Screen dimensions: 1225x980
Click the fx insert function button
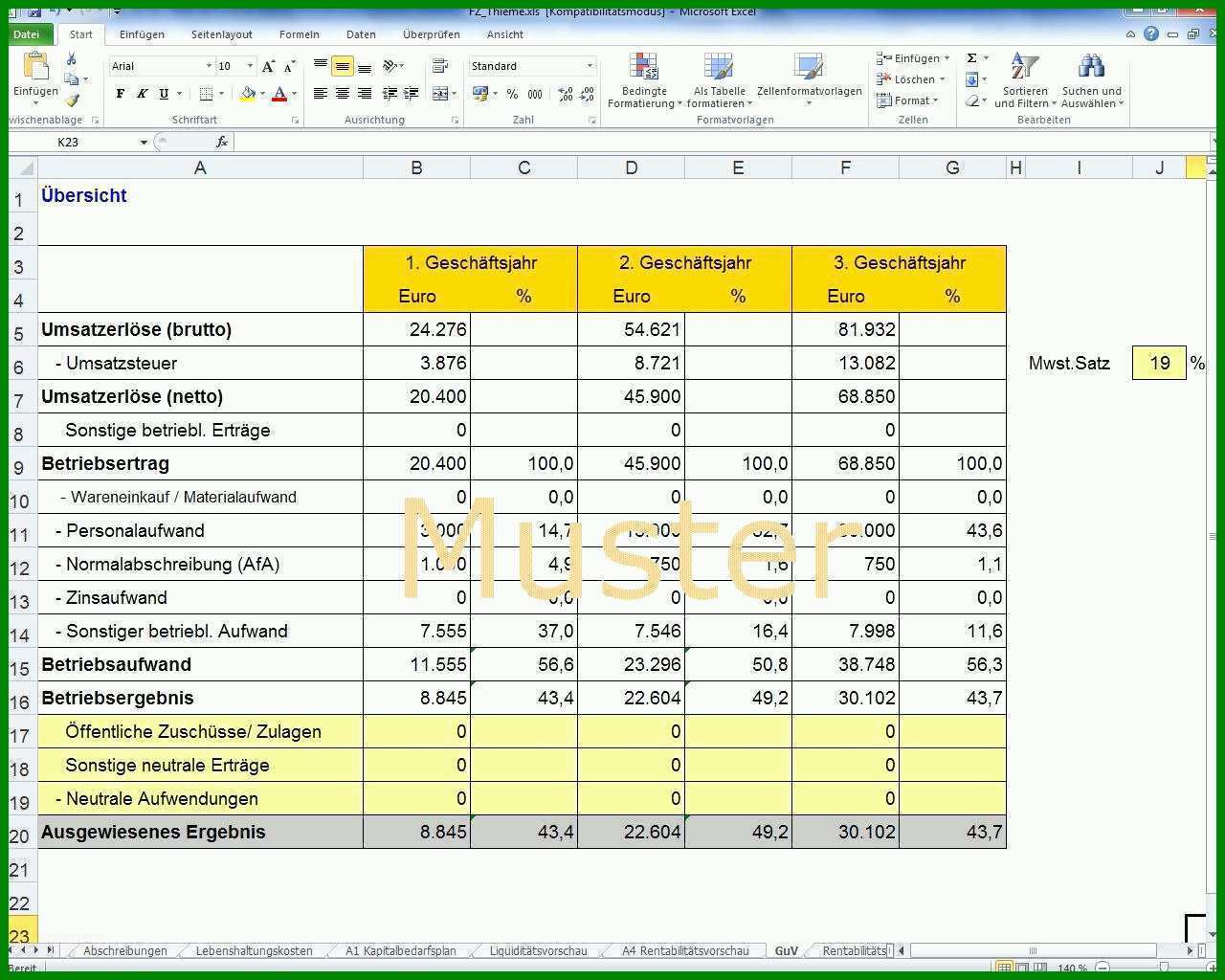[221, 142]
